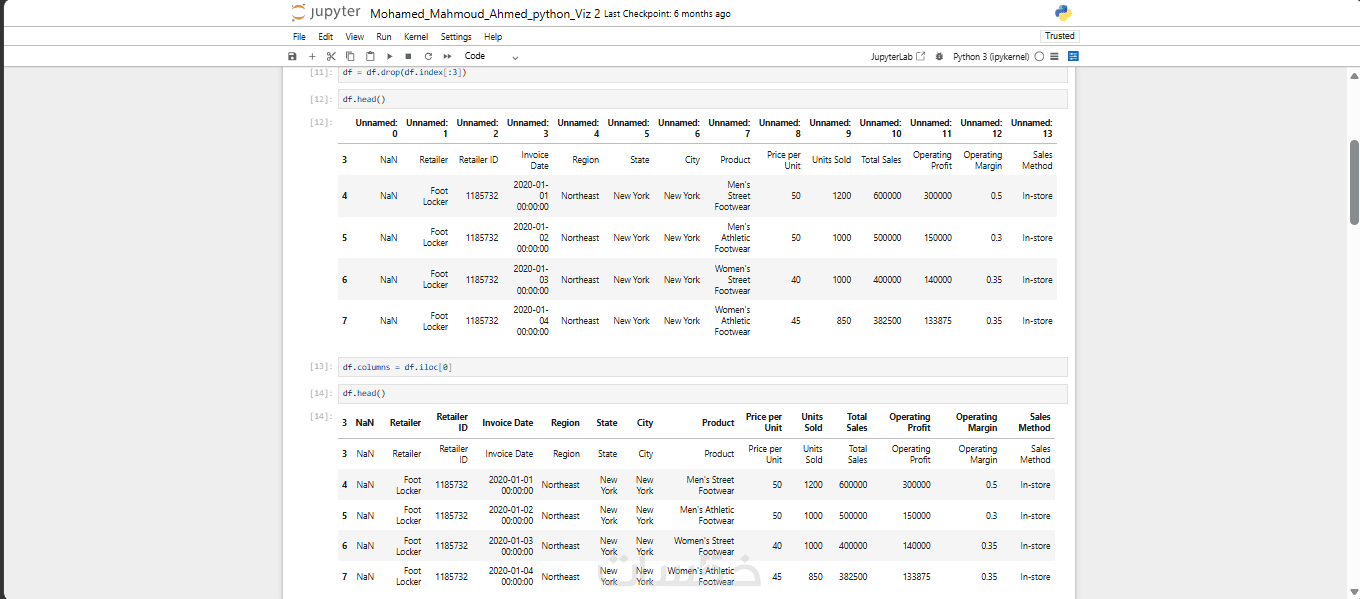This screenshot has width=1360, height=599.
Task: Open the File menu
Action: tap(299, 37)
